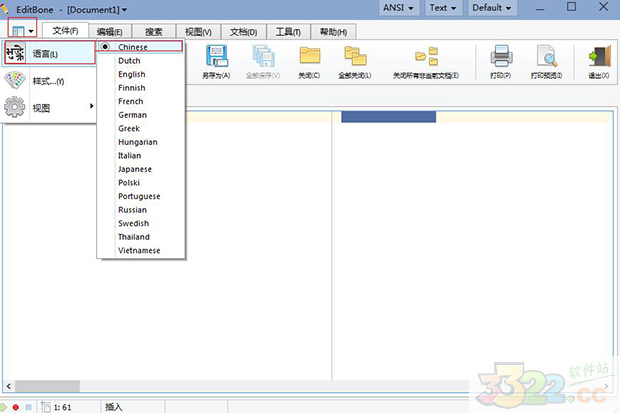Choose French from the language list
Image resolution: width=620 pixels, height=413 pixels.
141,101
